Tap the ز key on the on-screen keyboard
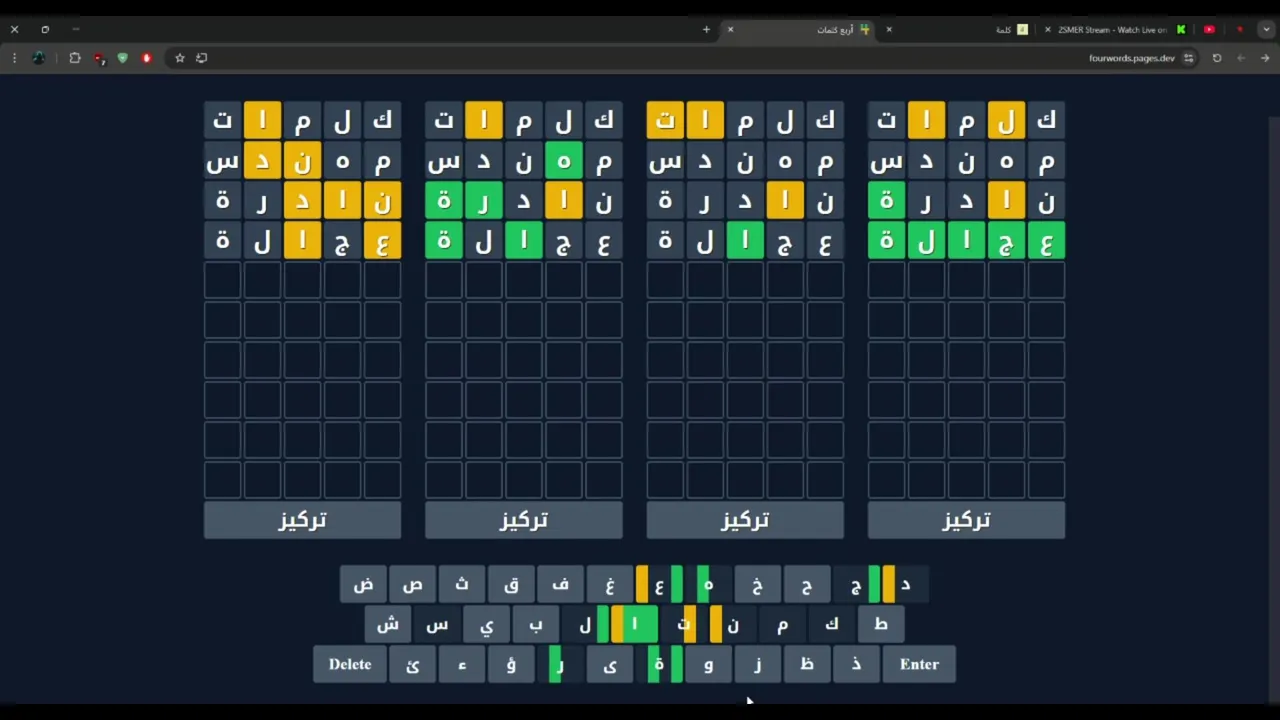This screenshot has width=1280, height=720. click(757, 665)
